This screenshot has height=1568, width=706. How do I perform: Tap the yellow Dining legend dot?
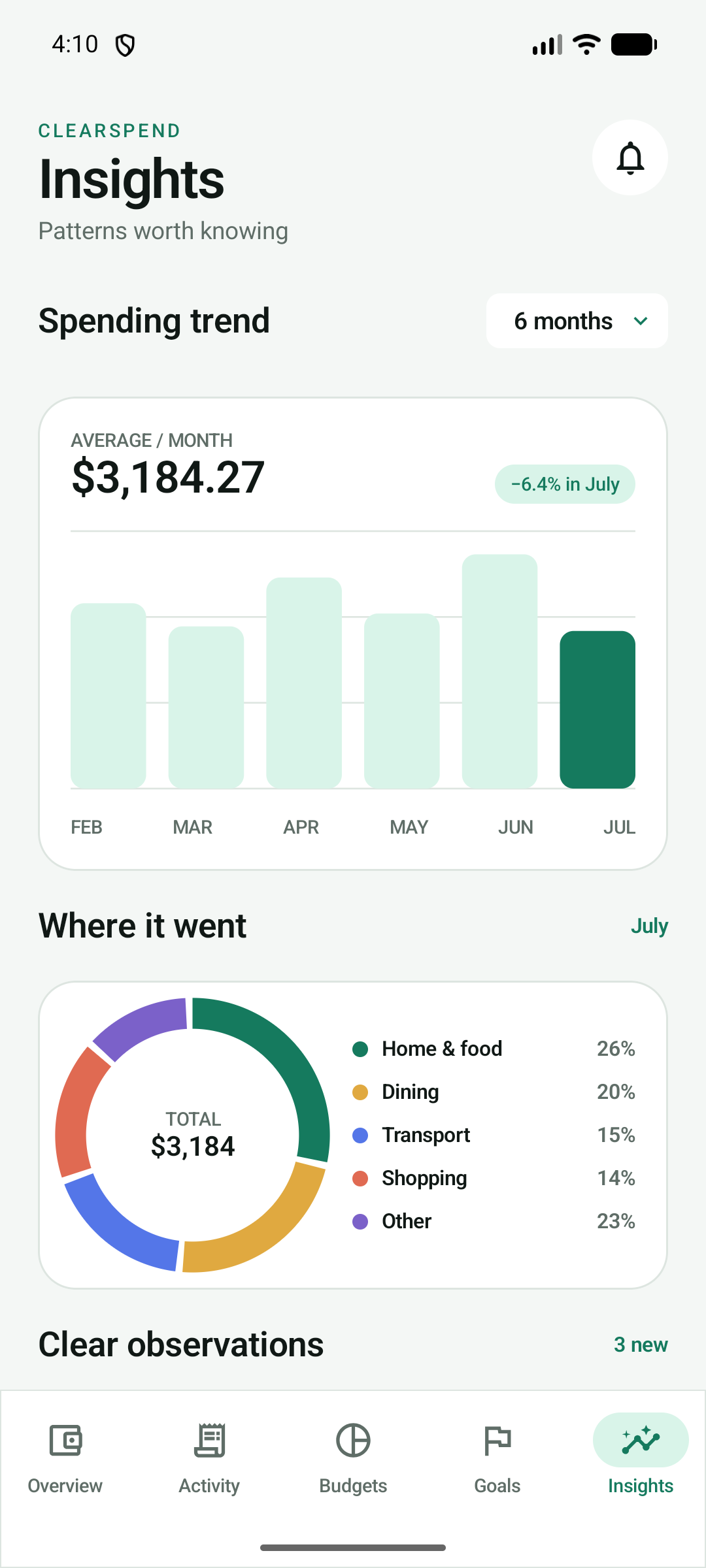click(360, 1092)
